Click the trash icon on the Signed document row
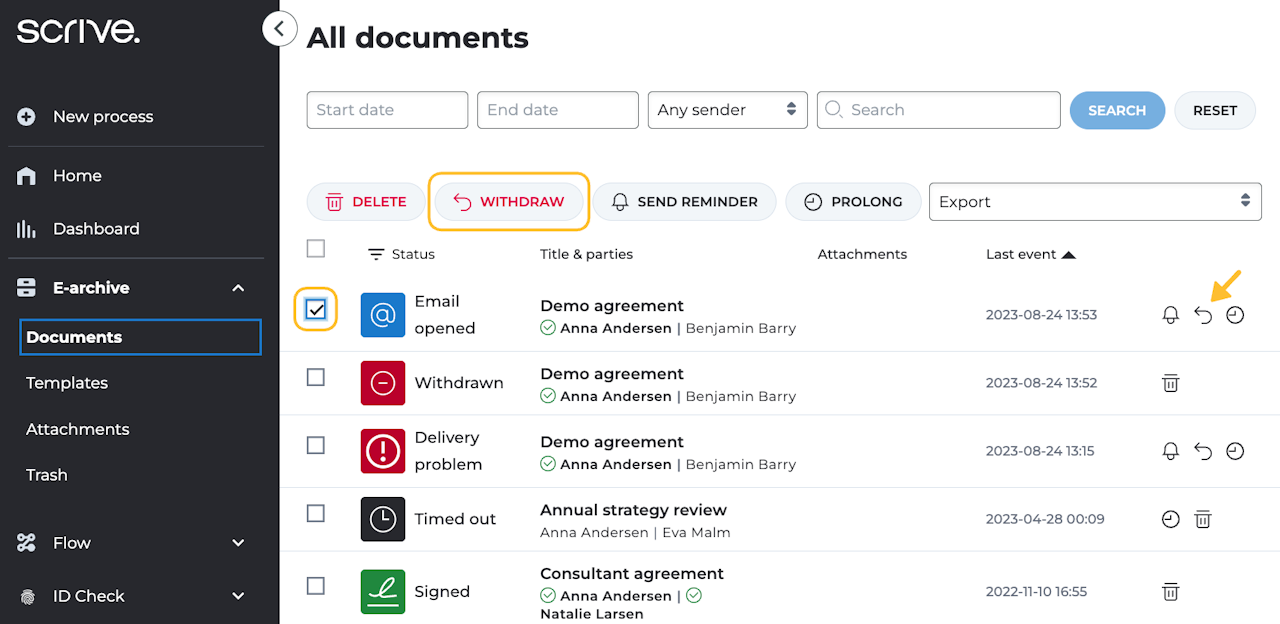Image resolution: width=1280 pixels, height=624 pixels. click(1170, 592)
